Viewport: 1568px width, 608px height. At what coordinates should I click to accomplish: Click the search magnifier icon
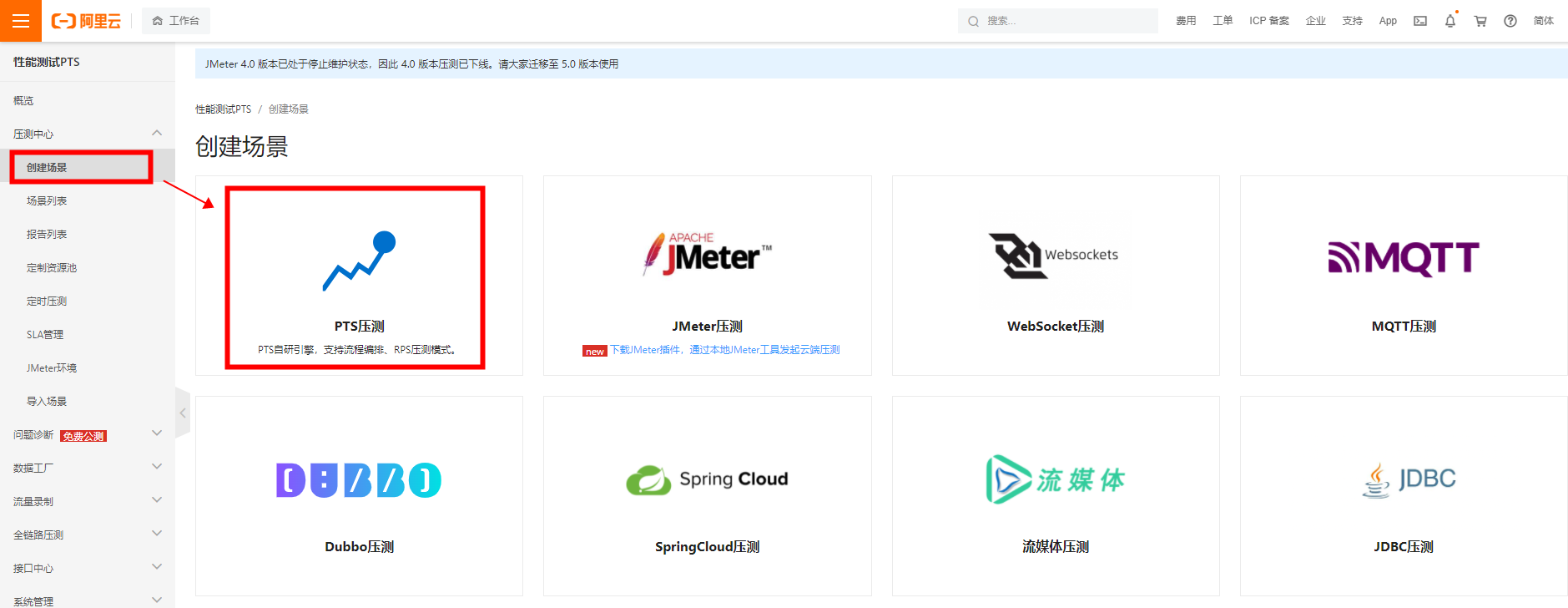973,22
